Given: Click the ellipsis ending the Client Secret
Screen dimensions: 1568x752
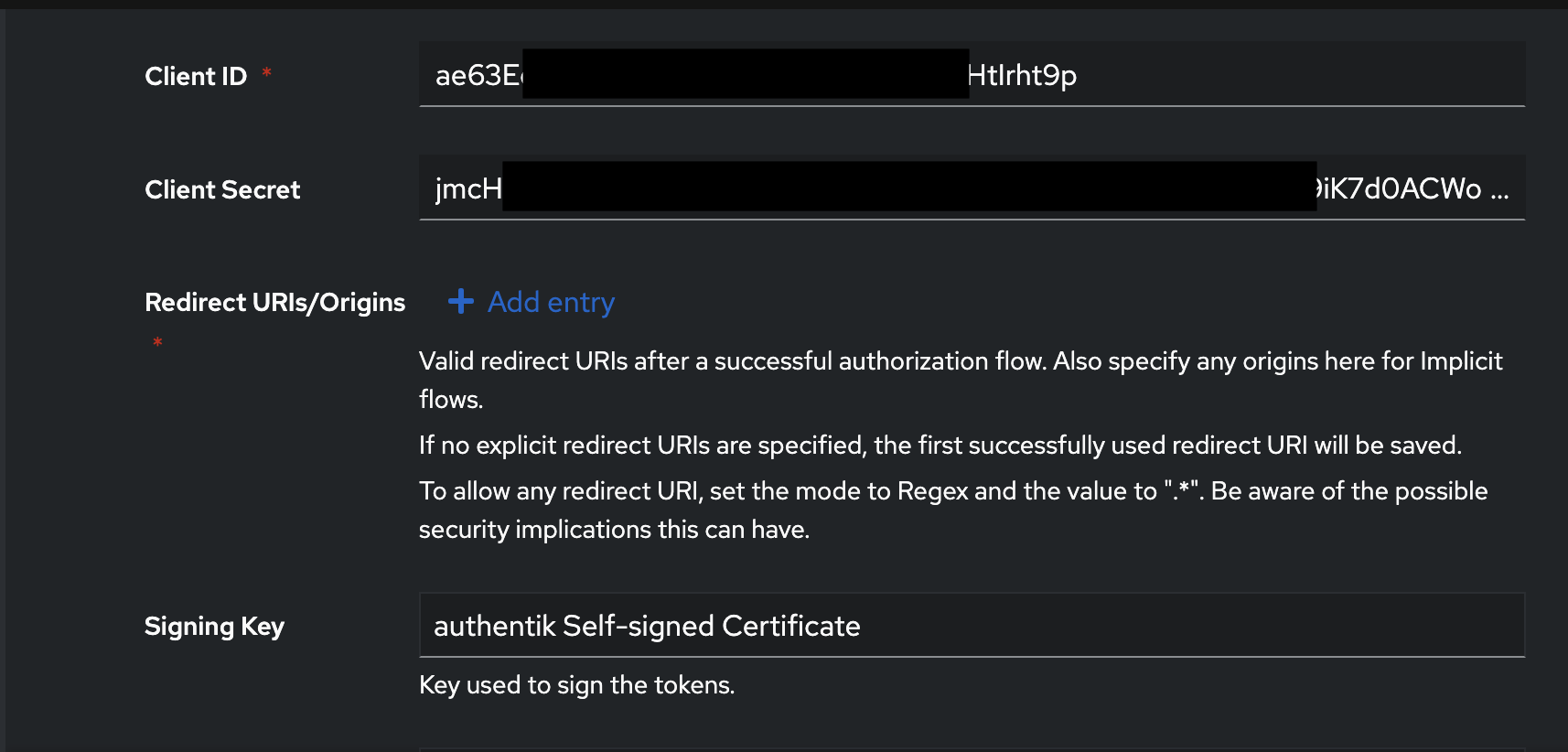Looking at the screenshot, I should click(1499, 189).
